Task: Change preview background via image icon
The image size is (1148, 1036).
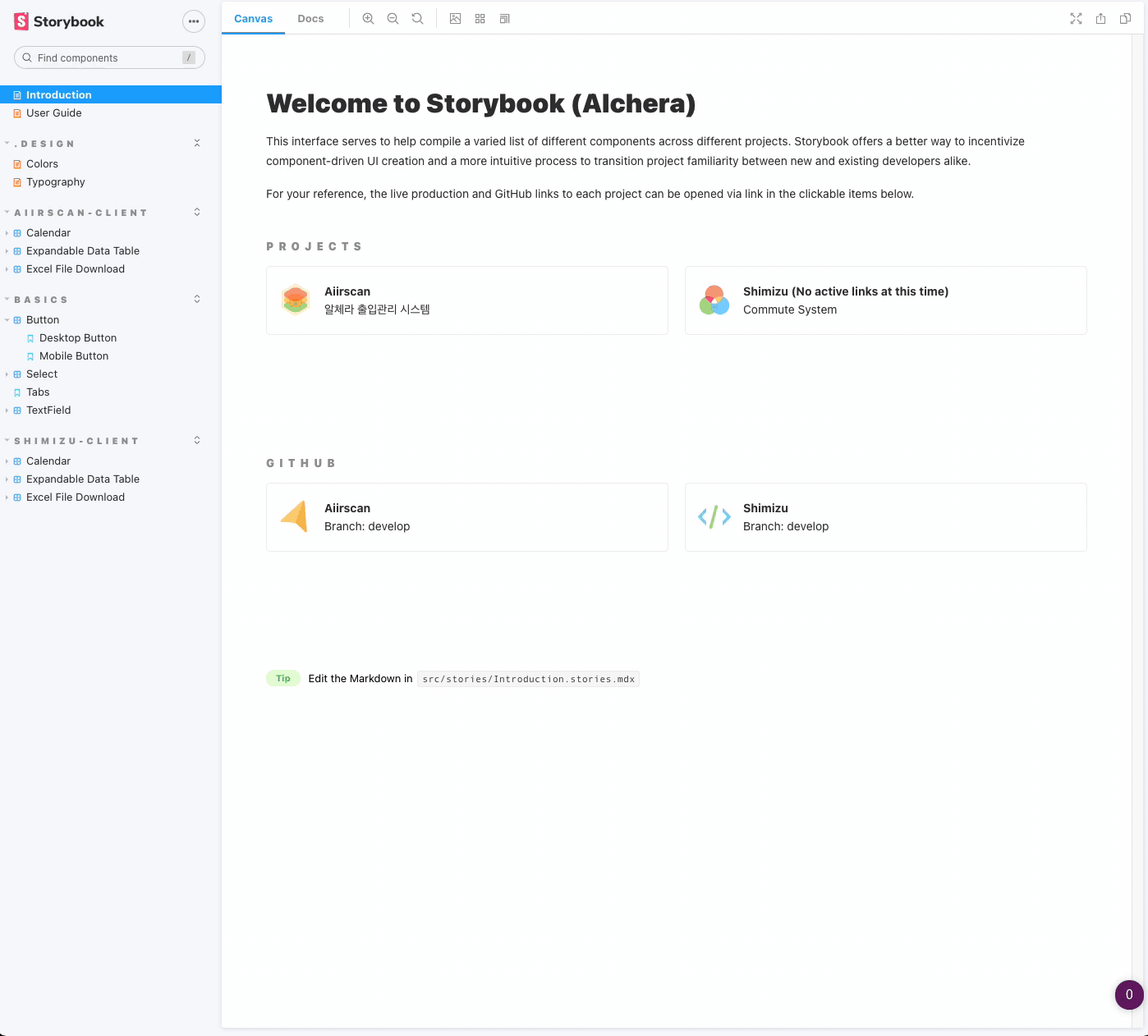Action: [455, 18]
